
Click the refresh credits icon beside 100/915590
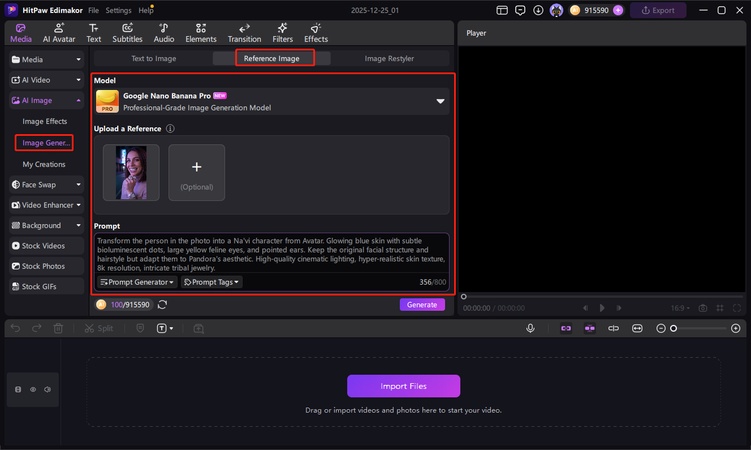[162, 304]
